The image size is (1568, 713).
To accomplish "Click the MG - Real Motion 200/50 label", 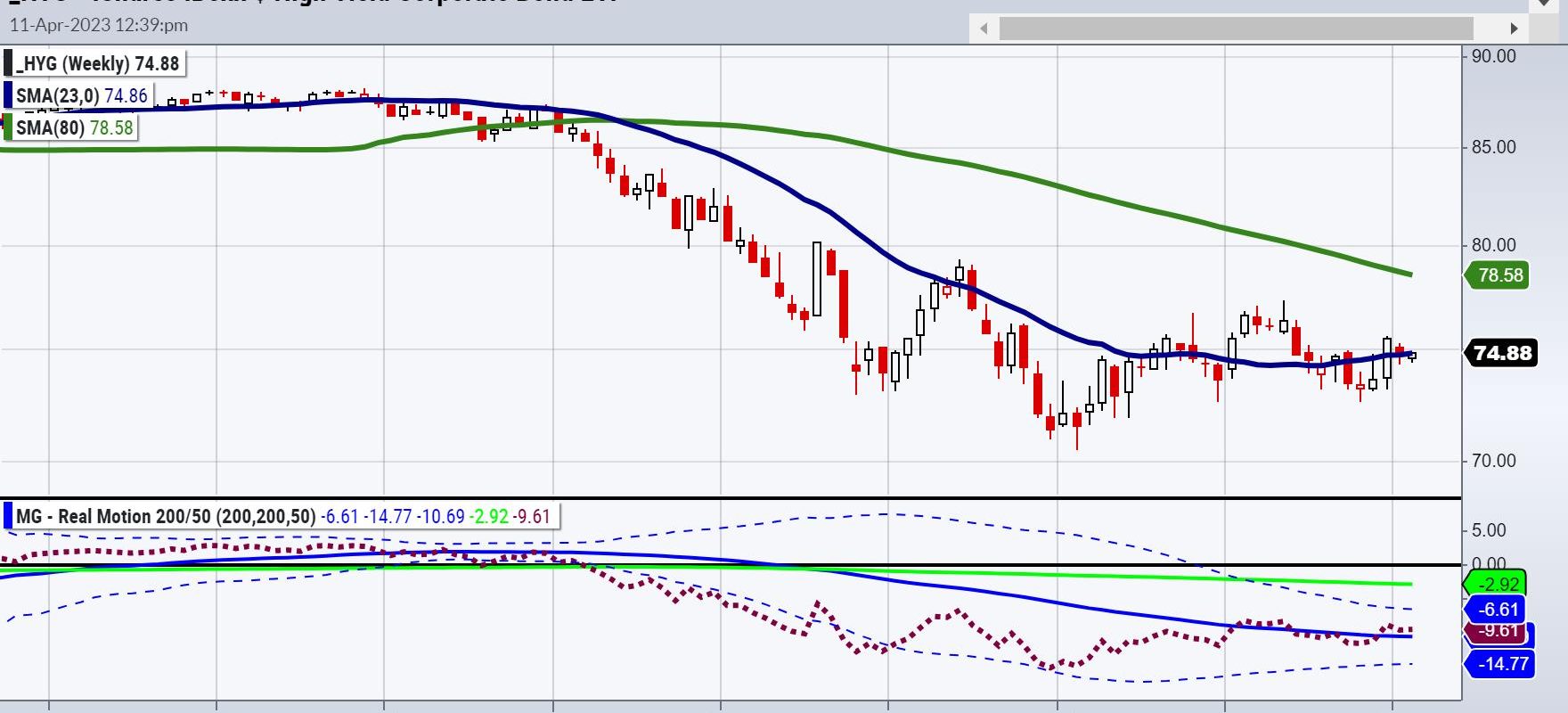I will pos(281,516).
